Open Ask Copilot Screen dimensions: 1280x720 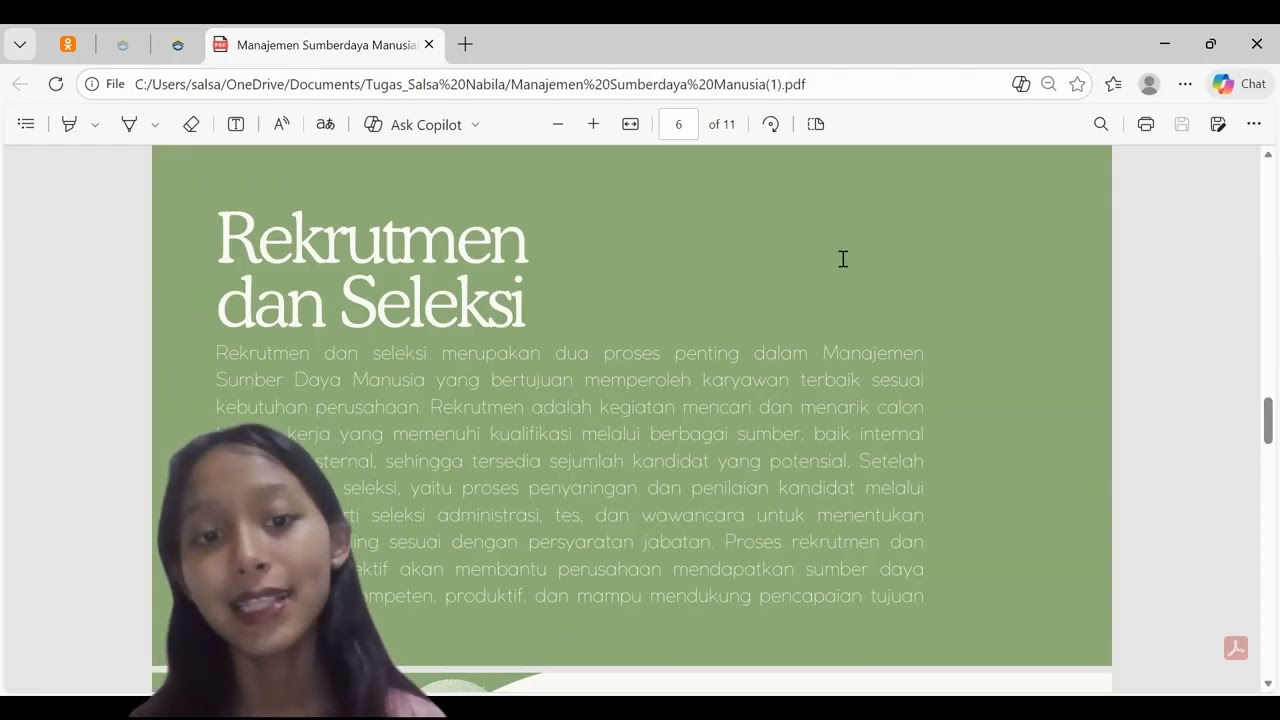(412, 124)
